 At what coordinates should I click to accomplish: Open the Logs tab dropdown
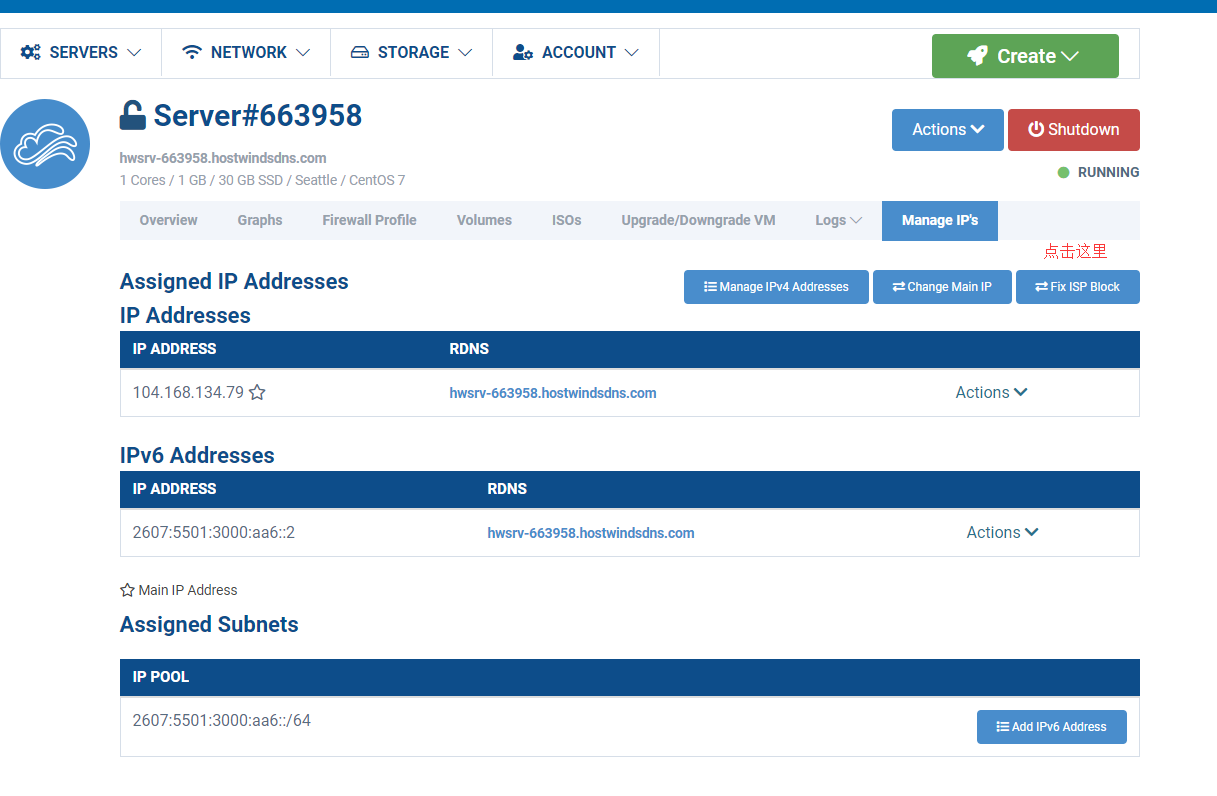click(x=838, y=221)
